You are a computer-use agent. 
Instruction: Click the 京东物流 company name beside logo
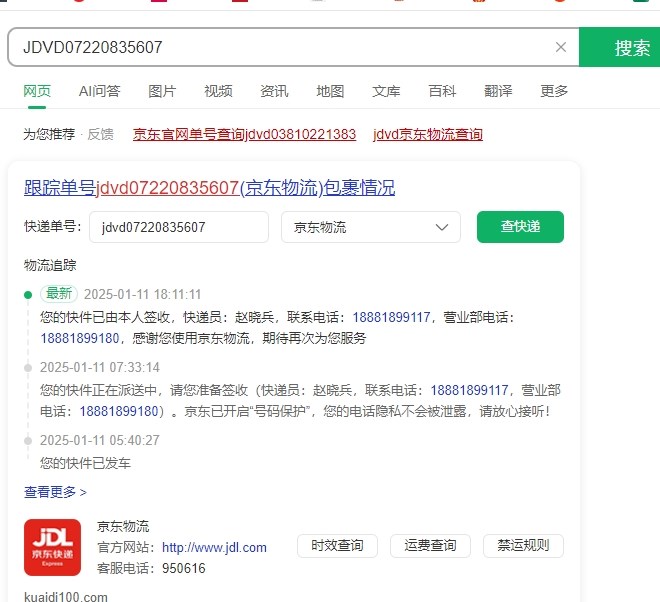pos(123,526)
